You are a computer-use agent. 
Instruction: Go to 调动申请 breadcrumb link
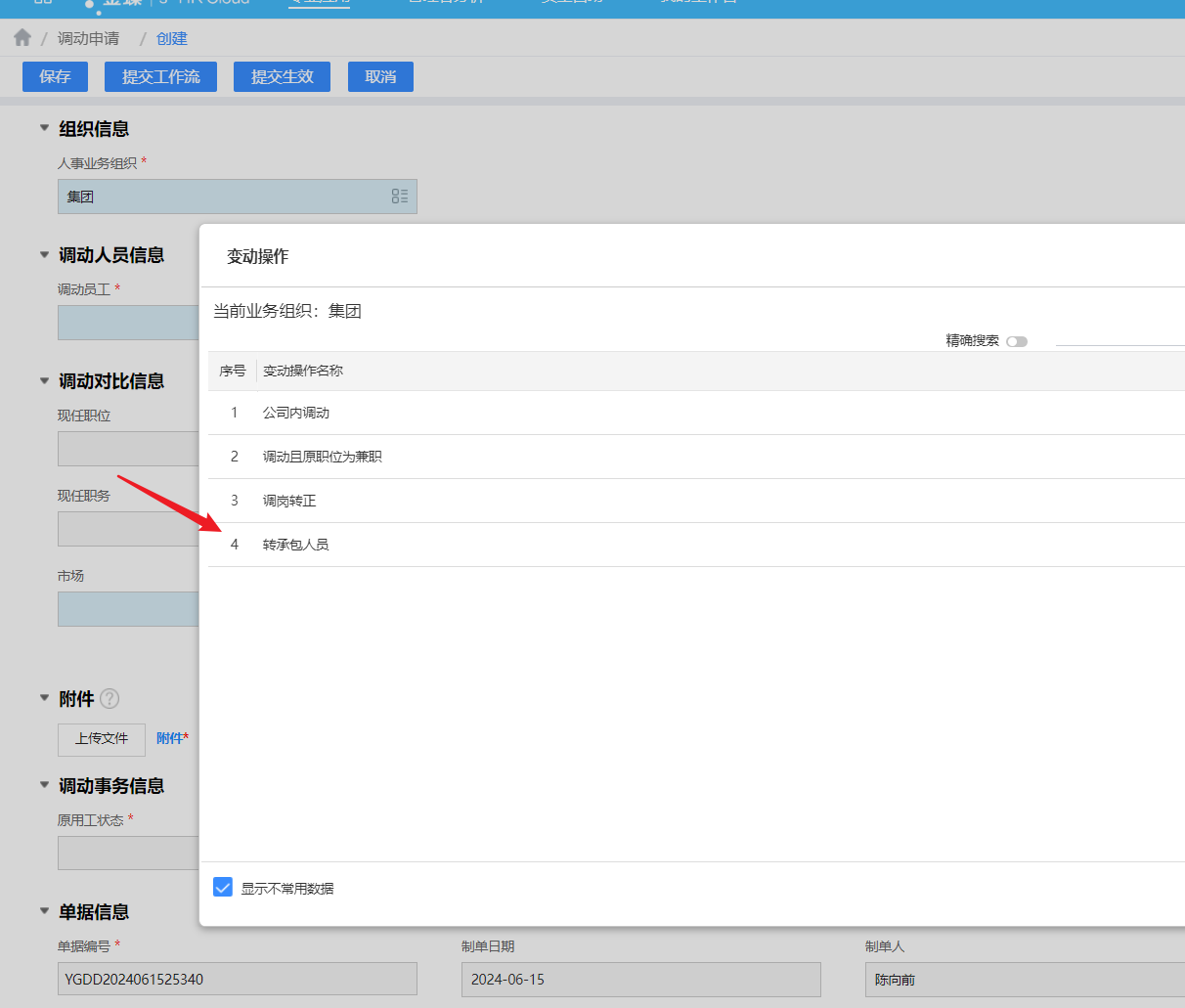point(88,39)
